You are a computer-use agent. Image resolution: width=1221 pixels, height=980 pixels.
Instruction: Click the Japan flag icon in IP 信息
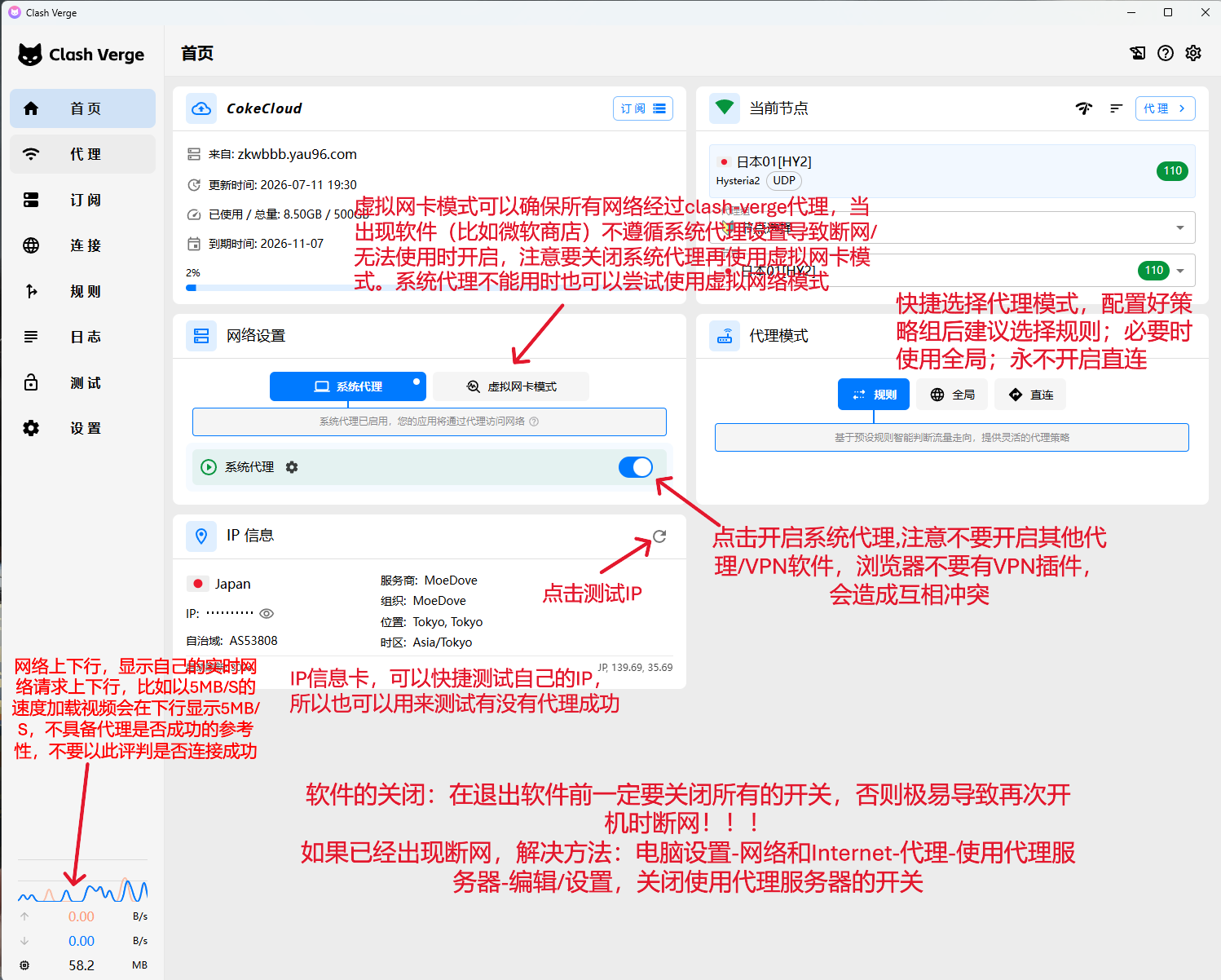(x=197, y=584)
